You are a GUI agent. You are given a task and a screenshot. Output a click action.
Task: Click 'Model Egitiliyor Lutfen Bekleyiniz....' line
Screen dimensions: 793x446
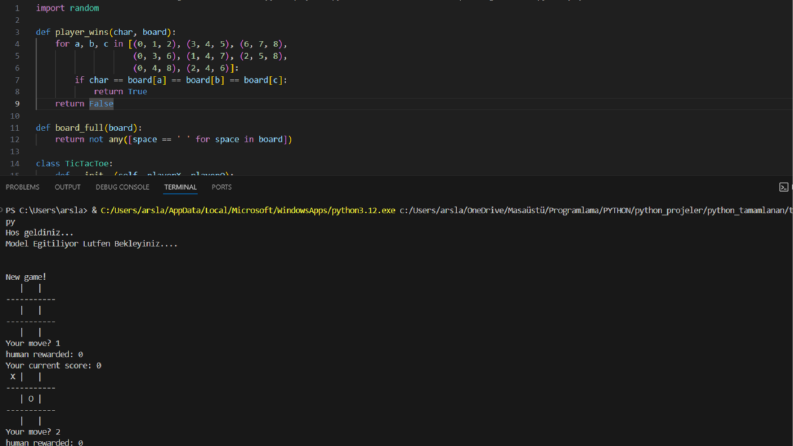[x=92, y=244]
